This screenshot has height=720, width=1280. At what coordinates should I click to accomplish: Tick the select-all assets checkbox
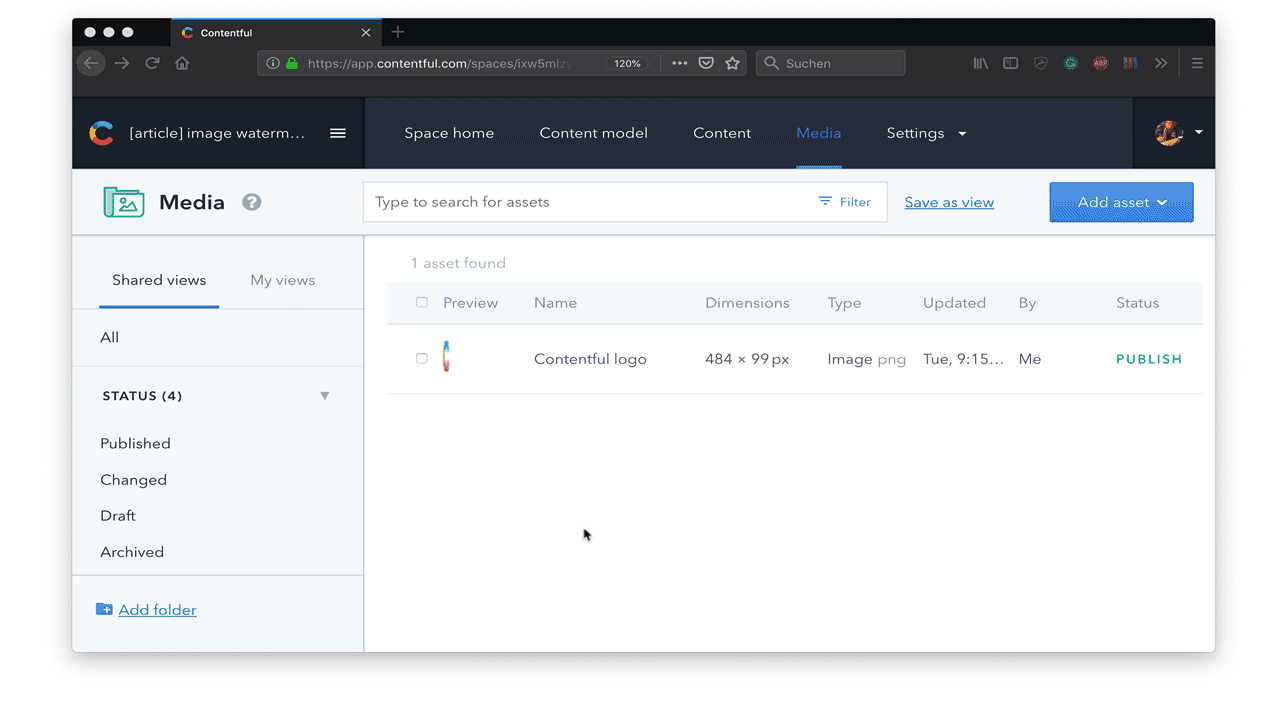click(422, 302)
